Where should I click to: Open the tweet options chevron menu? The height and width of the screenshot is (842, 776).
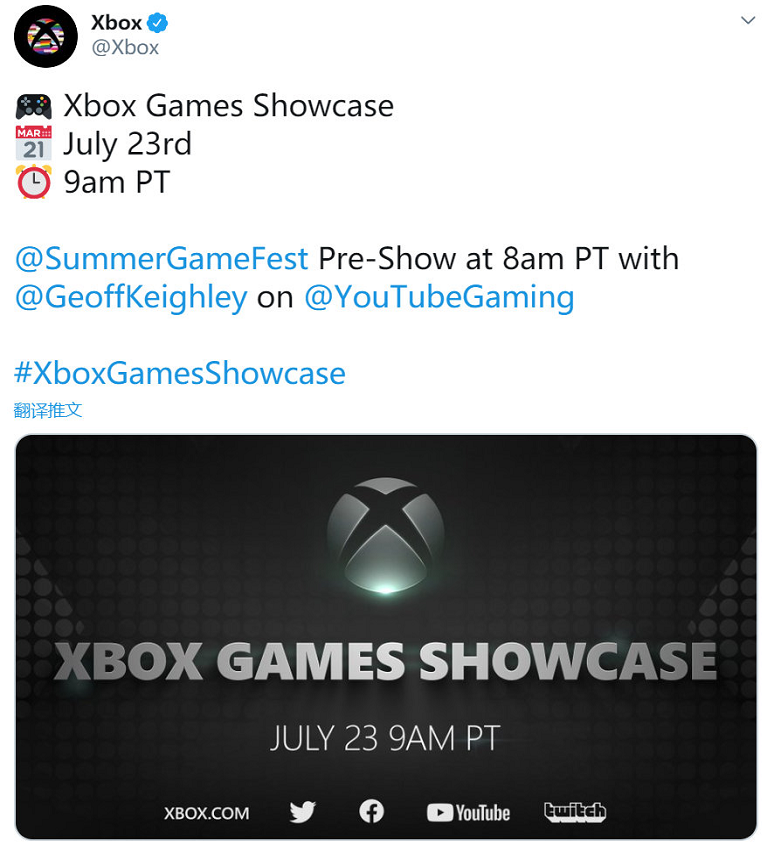click(x=747, y=21)
